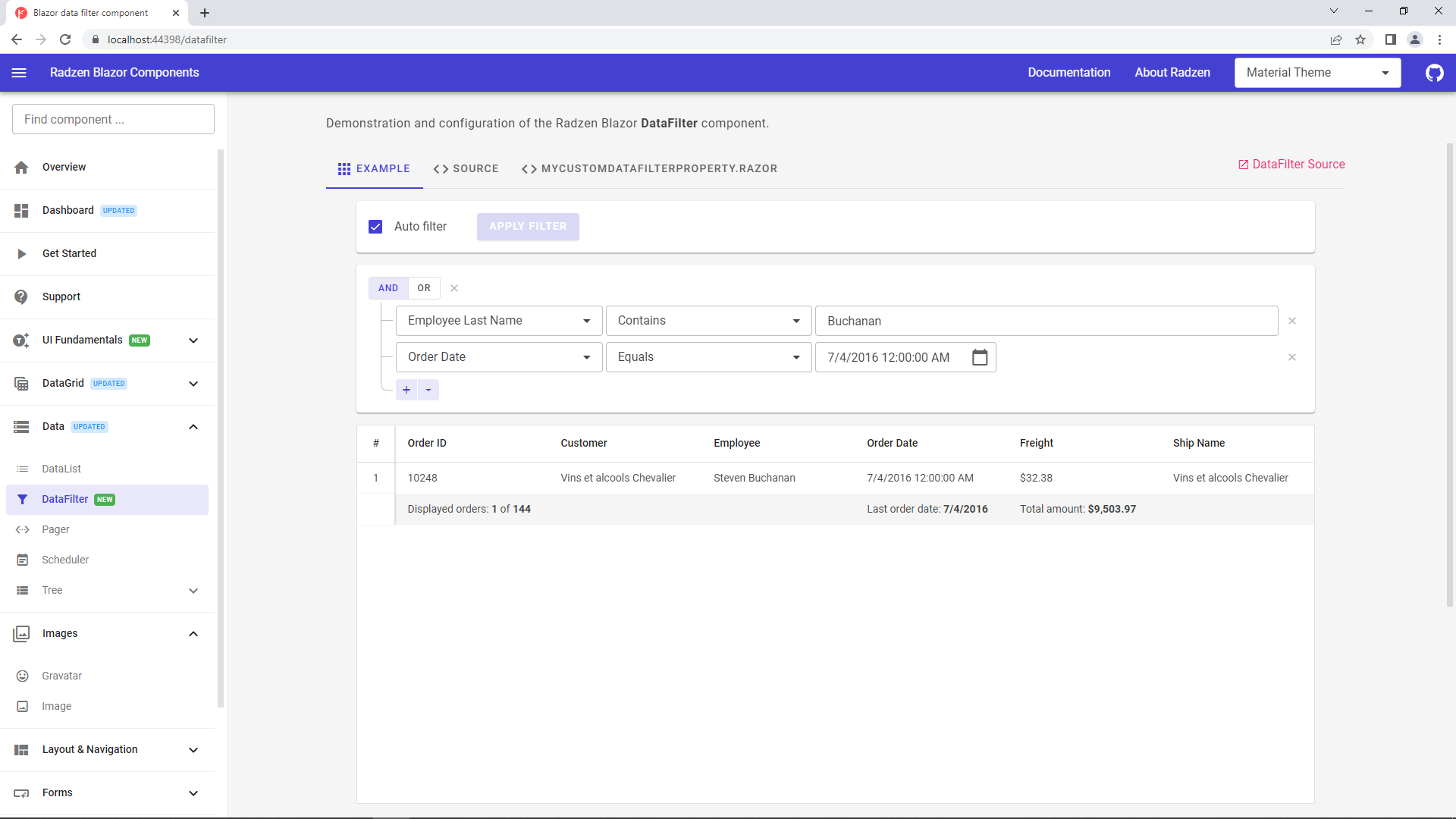Click the Pager icon in the sidebar
Viewport: 1456px width, 819px height.
23,529
